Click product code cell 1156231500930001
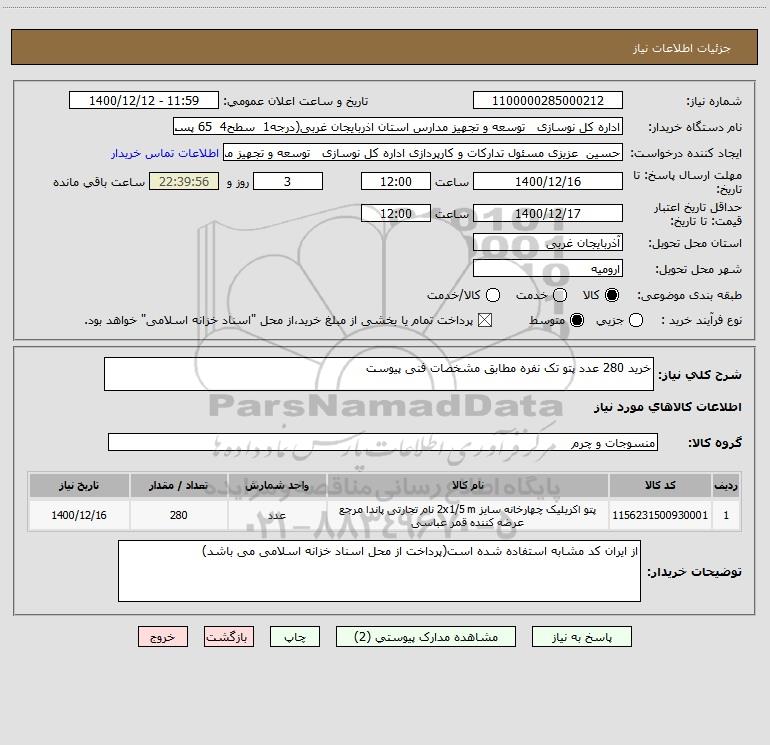Image resolution: width=770 pixels, height=745 pixels. point(660,515)
